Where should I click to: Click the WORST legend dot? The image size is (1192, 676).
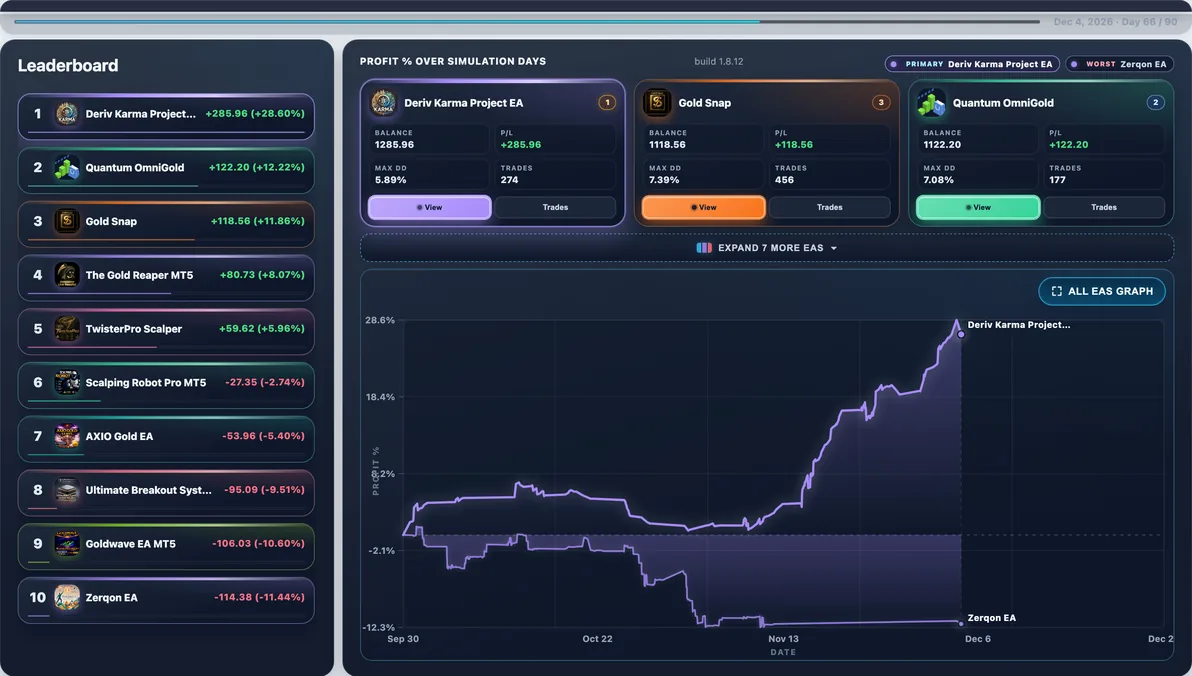pos(1074,65)
